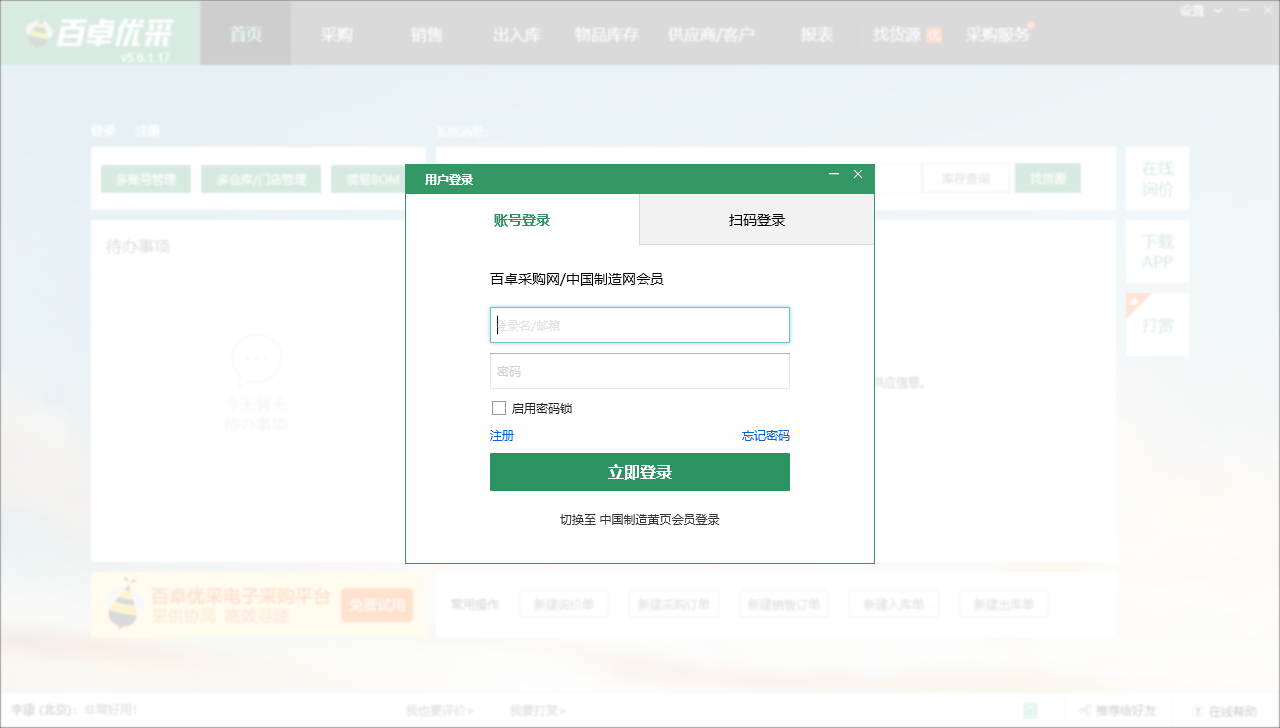Switch to the 扫码登录 tab
Screen dimensions: 1280x728
(x=757, y=220)
